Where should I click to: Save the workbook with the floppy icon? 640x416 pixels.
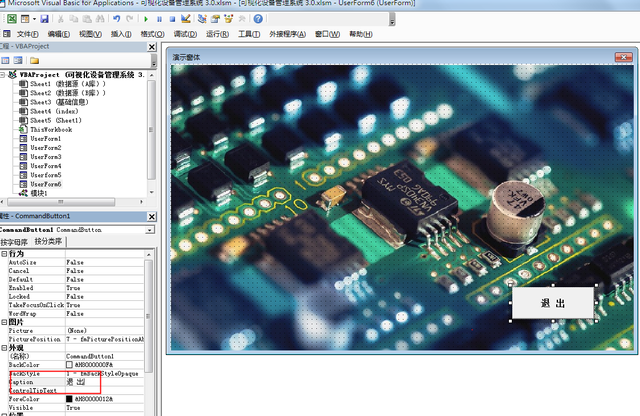pyautogui.click(x=44, y=19)
